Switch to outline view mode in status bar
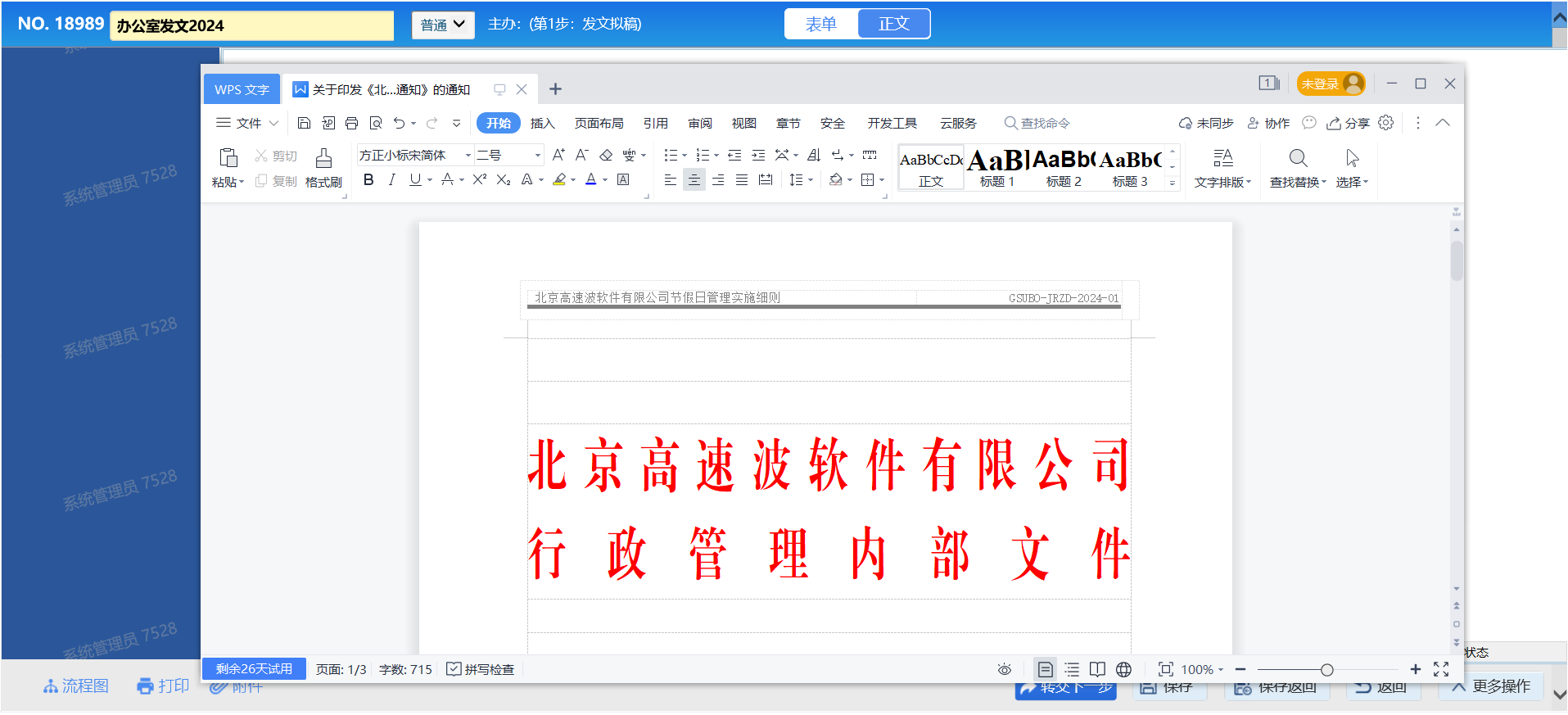The height and width of the screenshot is (715, 1568). pos(1072,669)
